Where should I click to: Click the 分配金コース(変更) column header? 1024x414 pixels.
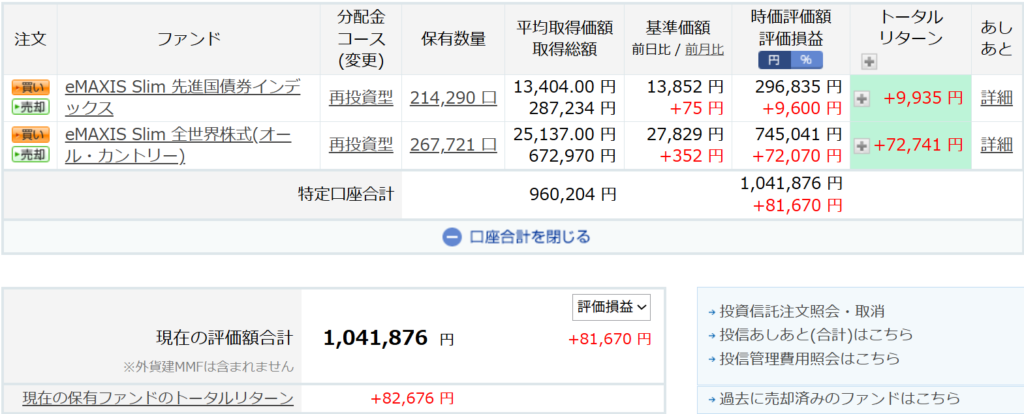[360, 39]
